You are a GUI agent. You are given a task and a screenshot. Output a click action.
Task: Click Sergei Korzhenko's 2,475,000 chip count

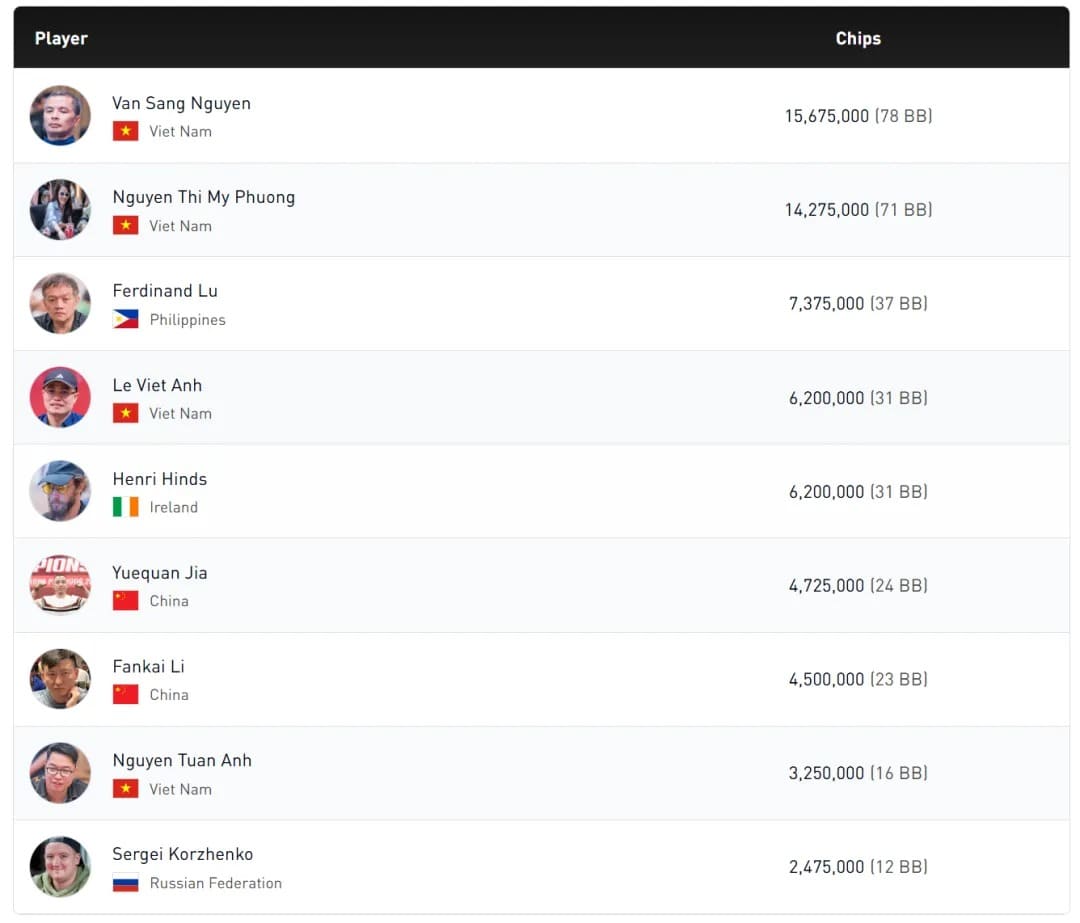tap(826, 867)
